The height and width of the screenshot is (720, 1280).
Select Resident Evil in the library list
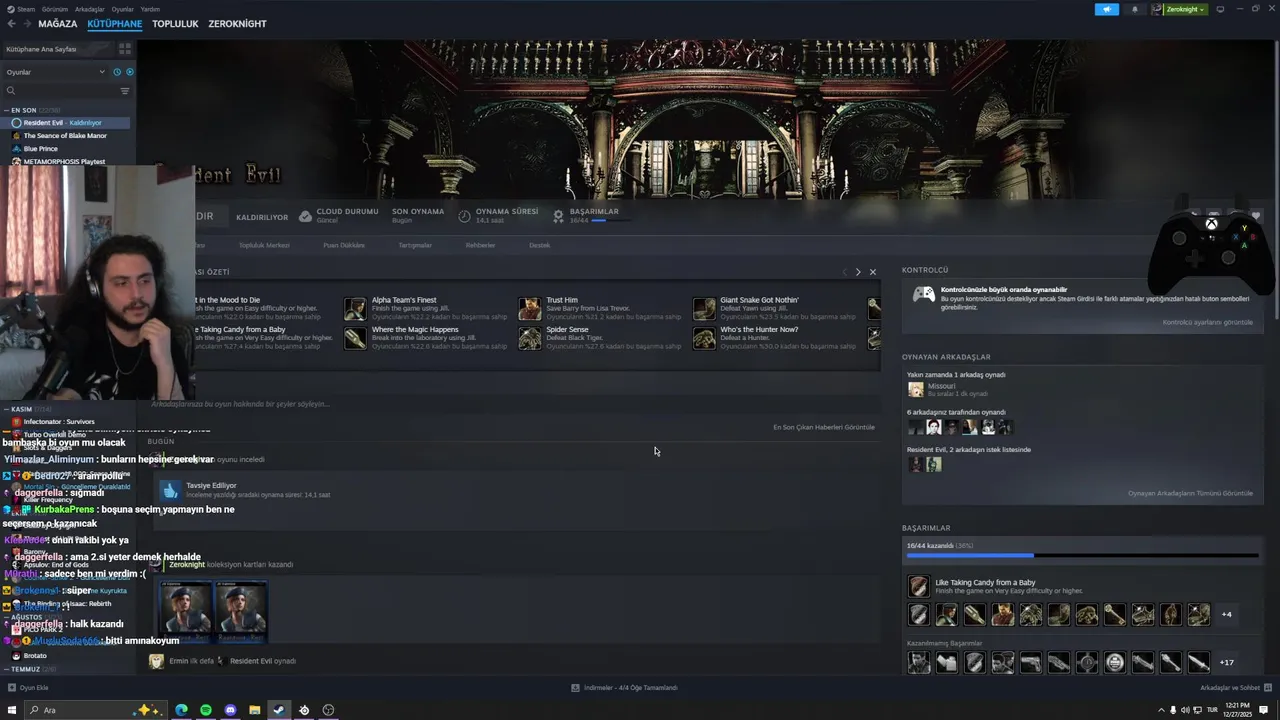pyautogui.click(x=68, y=123)
